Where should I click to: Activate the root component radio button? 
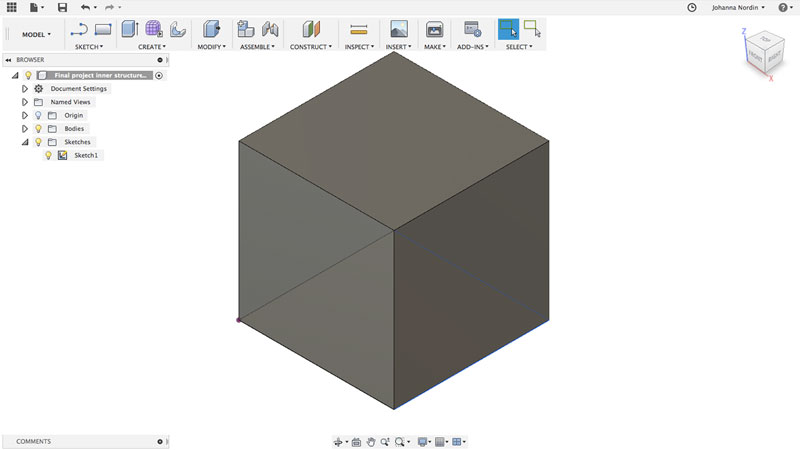pyautogui.click(x=159, y=76)
